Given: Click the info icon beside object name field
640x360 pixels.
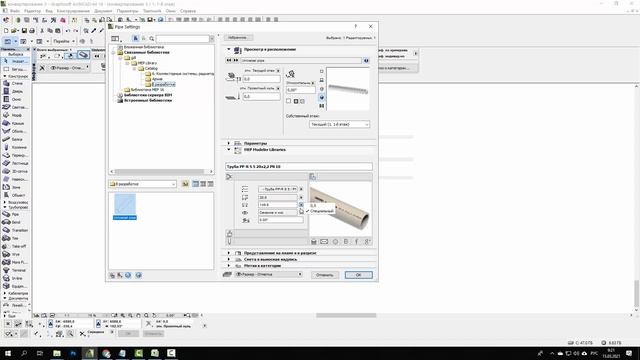Looking at the screenshot, I should (366, 60).
